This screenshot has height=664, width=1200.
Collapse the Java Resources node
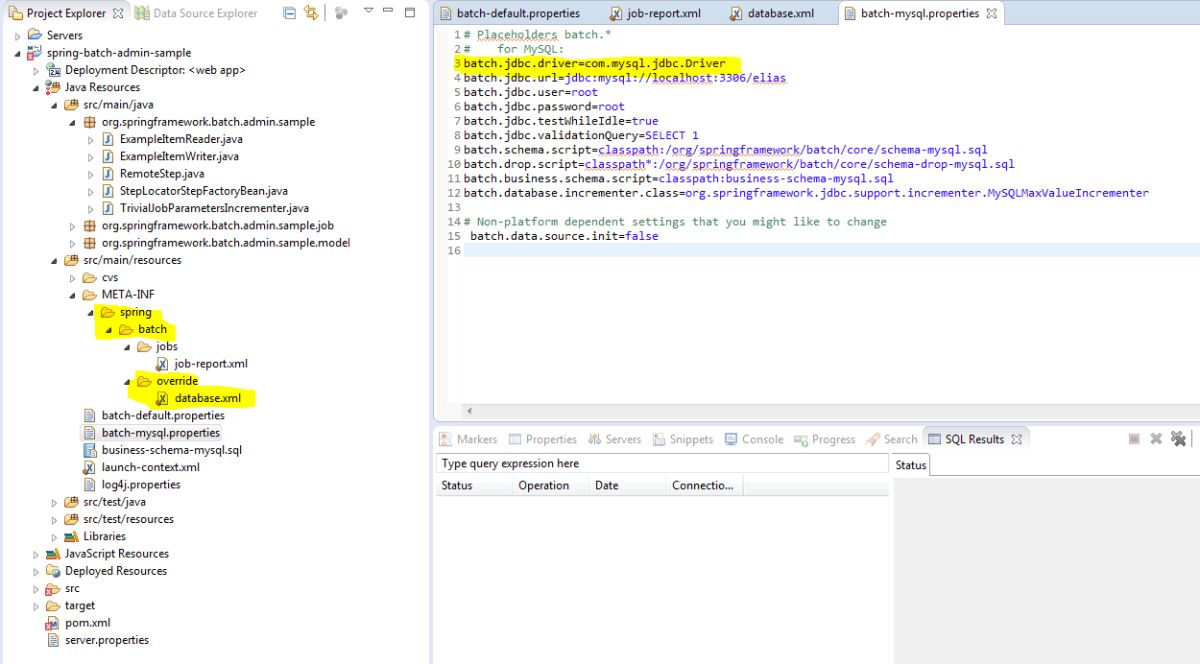tap(36, 88)
